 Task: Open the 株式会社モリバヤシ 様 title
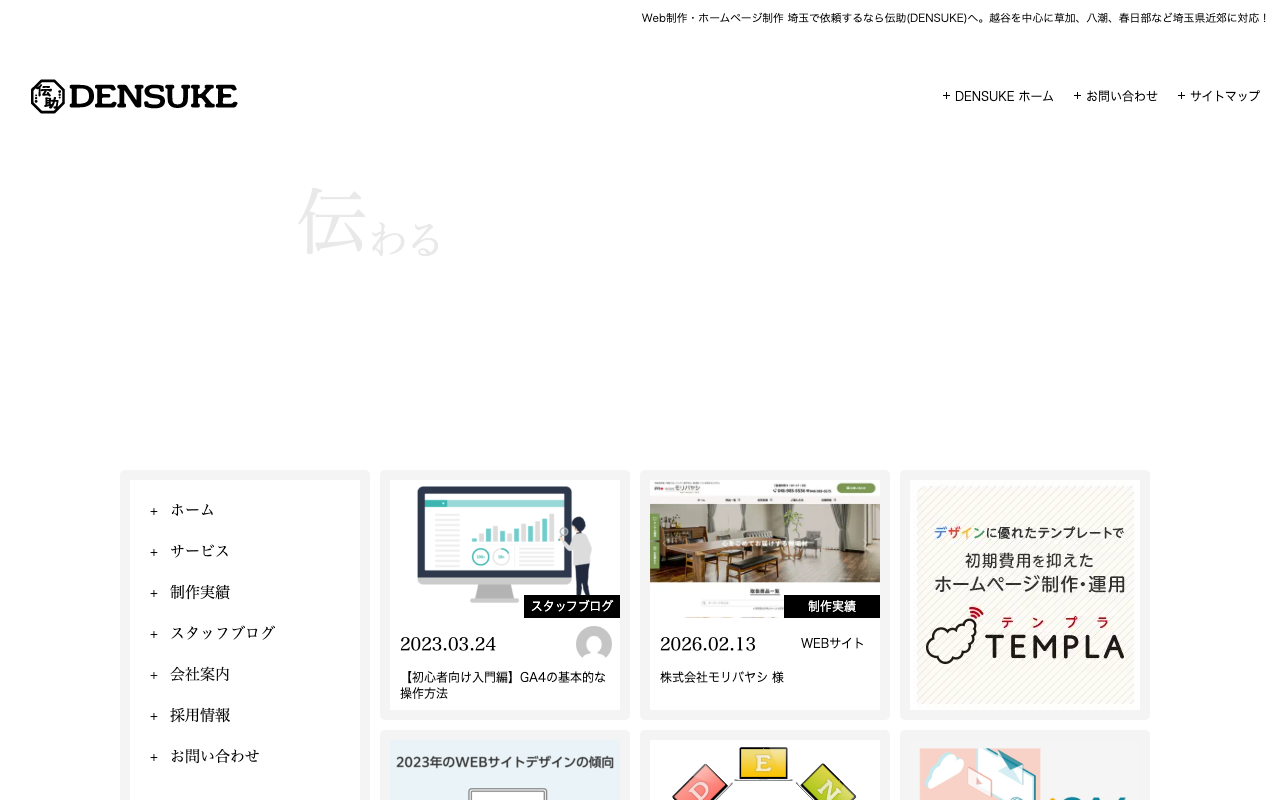click(722, 677)
